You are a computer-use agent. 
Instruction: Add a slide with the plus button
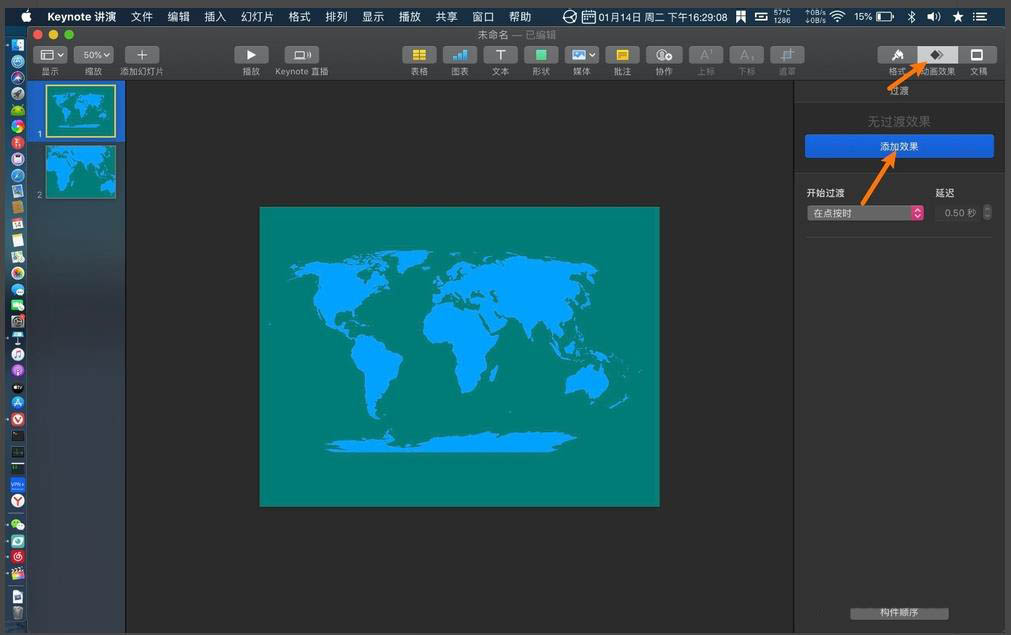click(142, 55)
